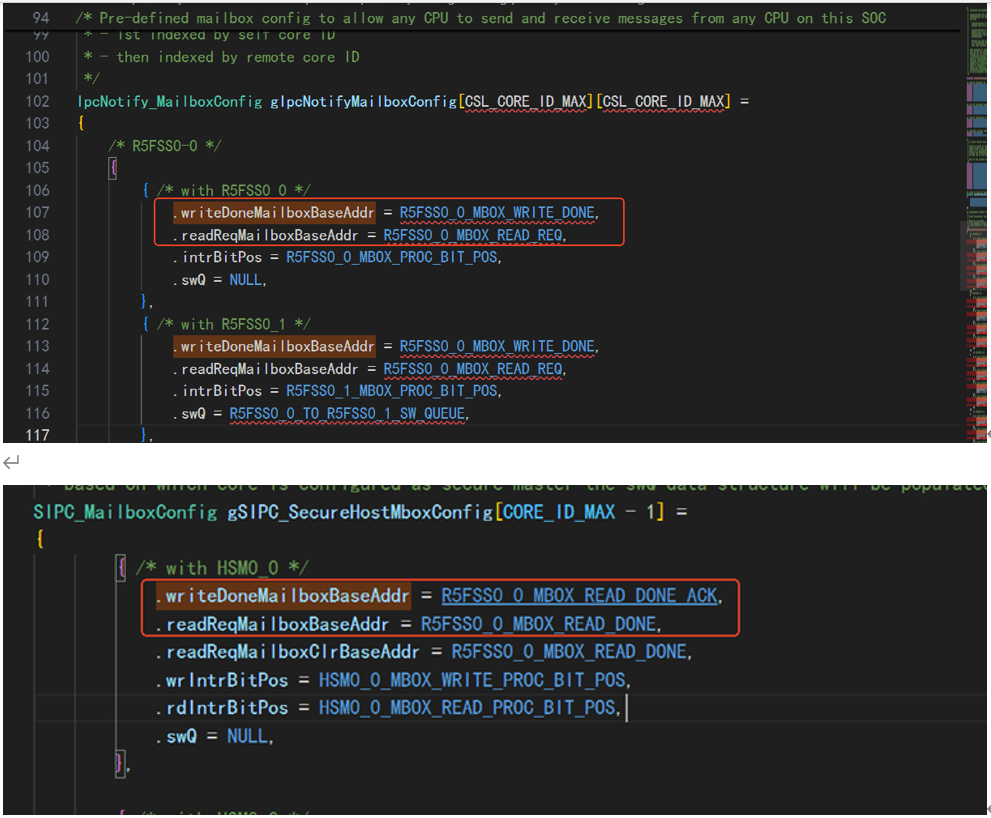Click .writeDoneMailboxBaseAddr in lower snippet
Image resolution: width=991 pixels, height=818 pixels.
283,596
